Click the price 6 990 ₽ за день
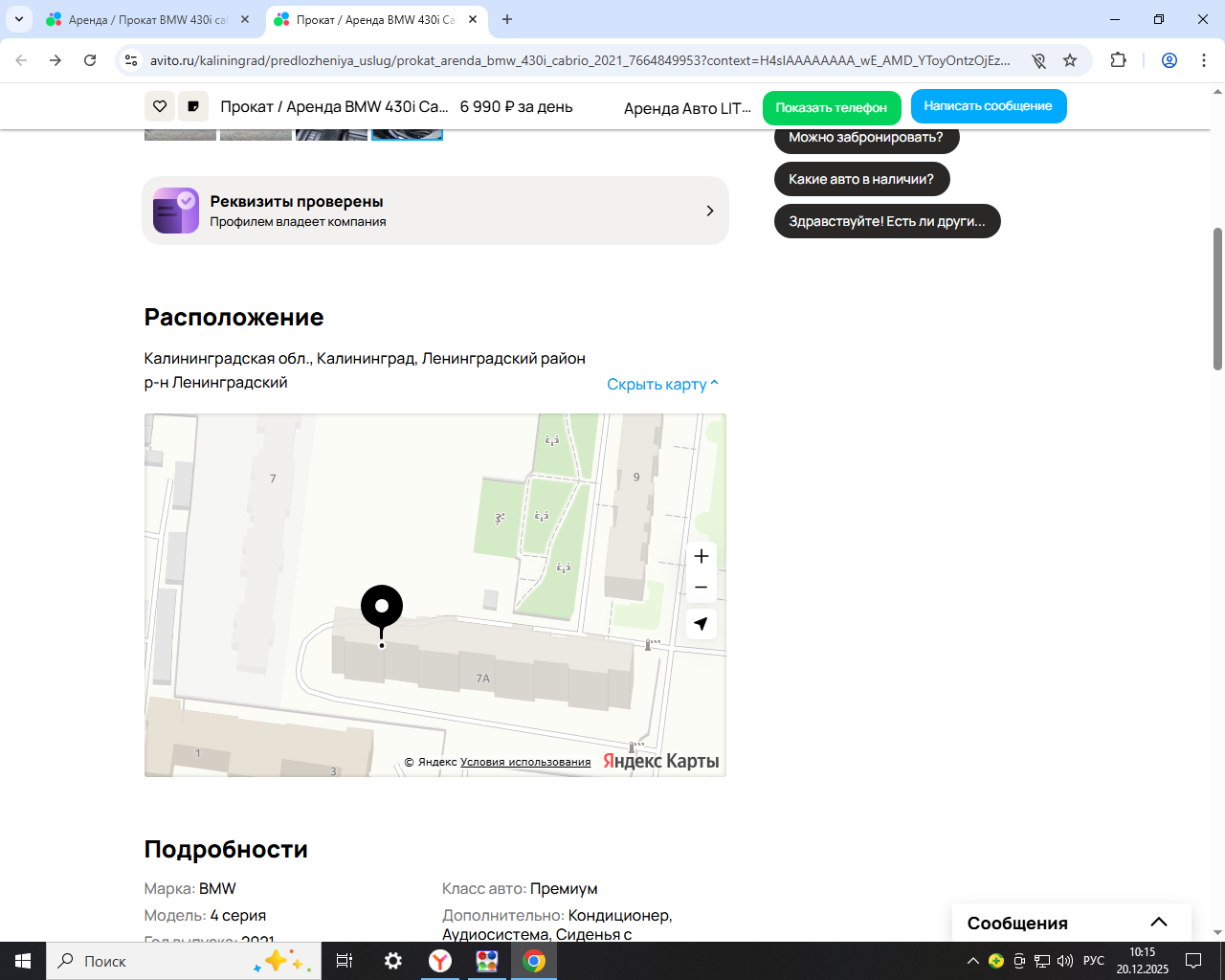The image size is (1225, 980). pyautogui.click(x=516, y=106)
